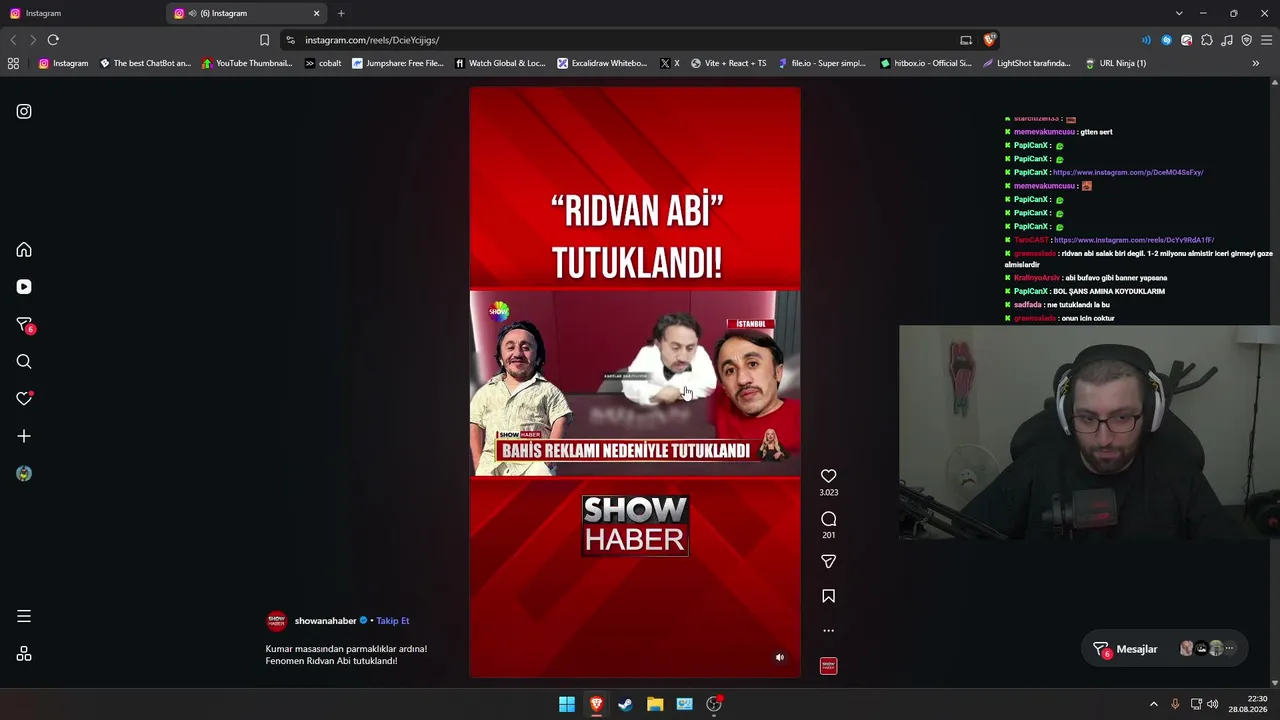Open LightShot bookmark
Image resolution: width=1280 pixels, height=720 pixels.
[x=1026, y=63]
